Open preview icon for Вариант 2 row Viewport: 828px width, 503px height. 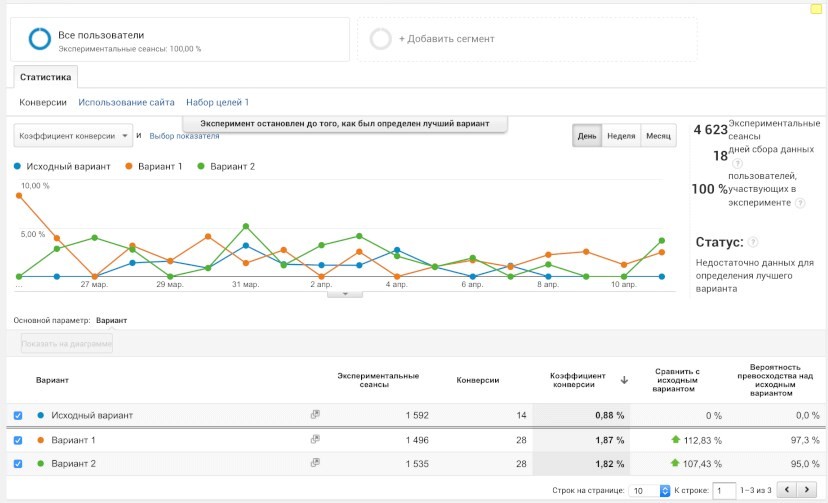(315, 463)
